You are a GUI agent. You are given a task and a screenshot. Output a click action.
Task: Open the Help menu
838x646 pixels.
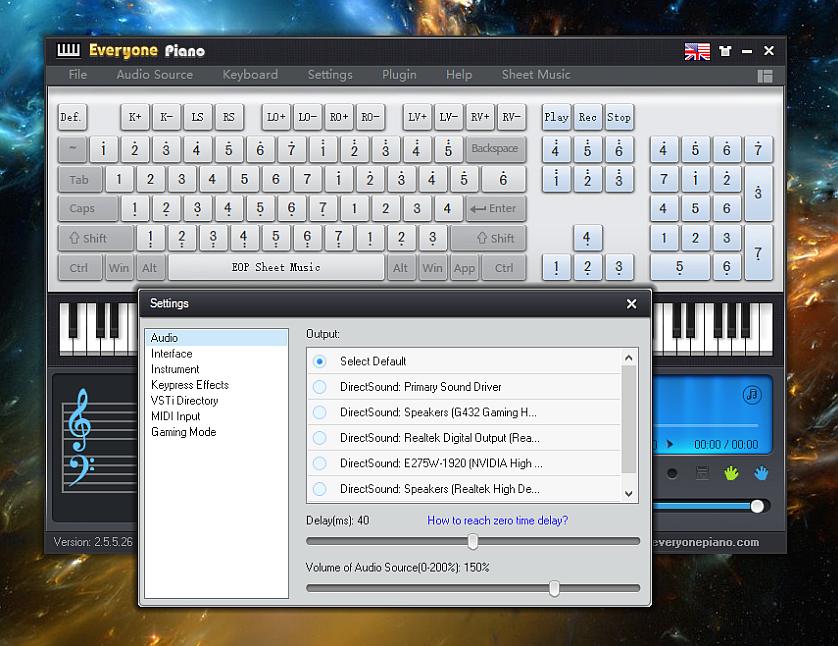459,75
